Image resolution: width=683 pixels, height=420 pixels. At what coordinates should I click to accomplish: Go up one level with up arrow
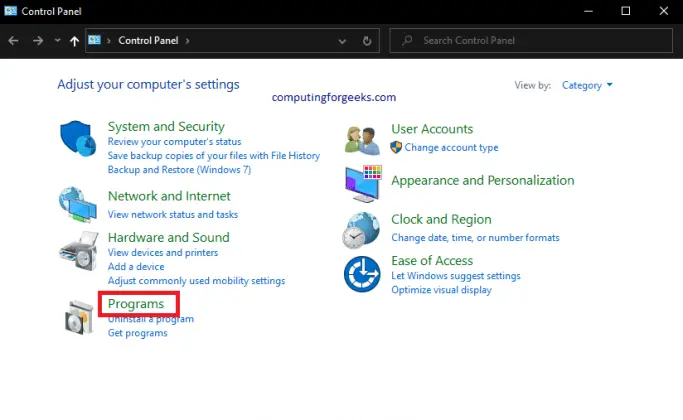click(x=75, y=41)
